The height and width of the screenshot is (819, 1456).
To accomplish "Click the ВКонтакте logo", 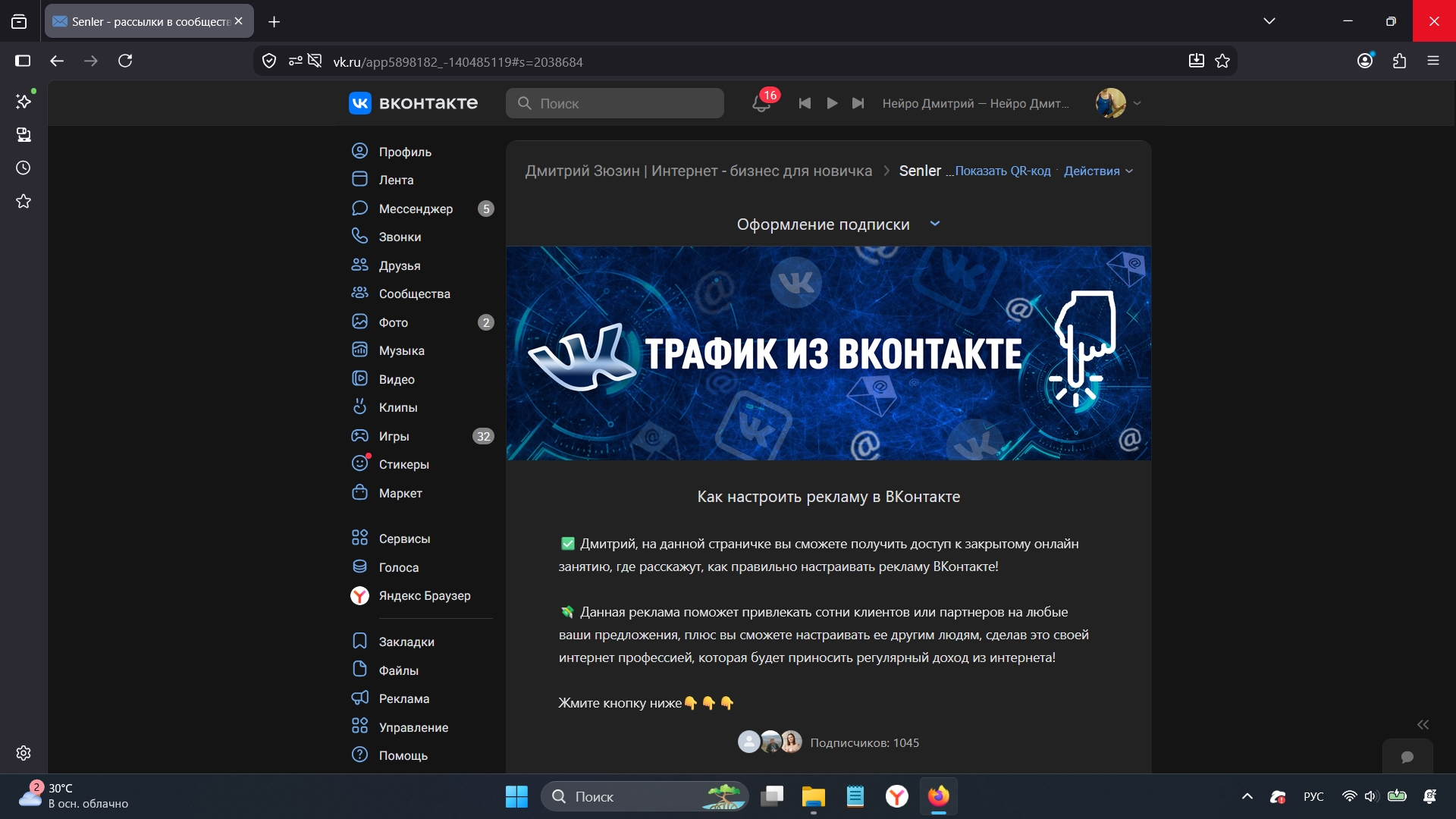I will [x=413, y=103].
